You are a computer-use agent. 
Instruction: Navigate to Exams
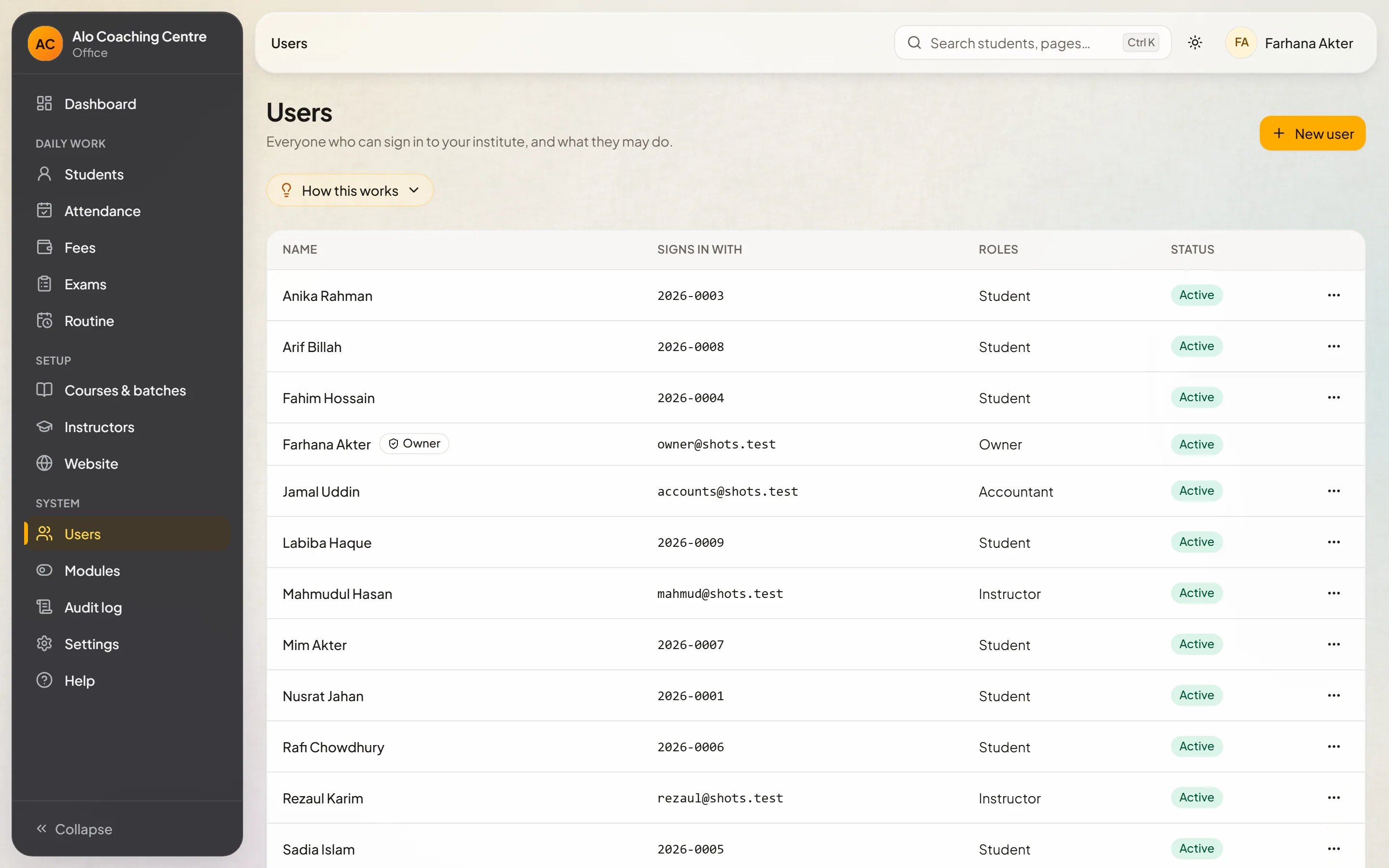[x=127, y=285]
